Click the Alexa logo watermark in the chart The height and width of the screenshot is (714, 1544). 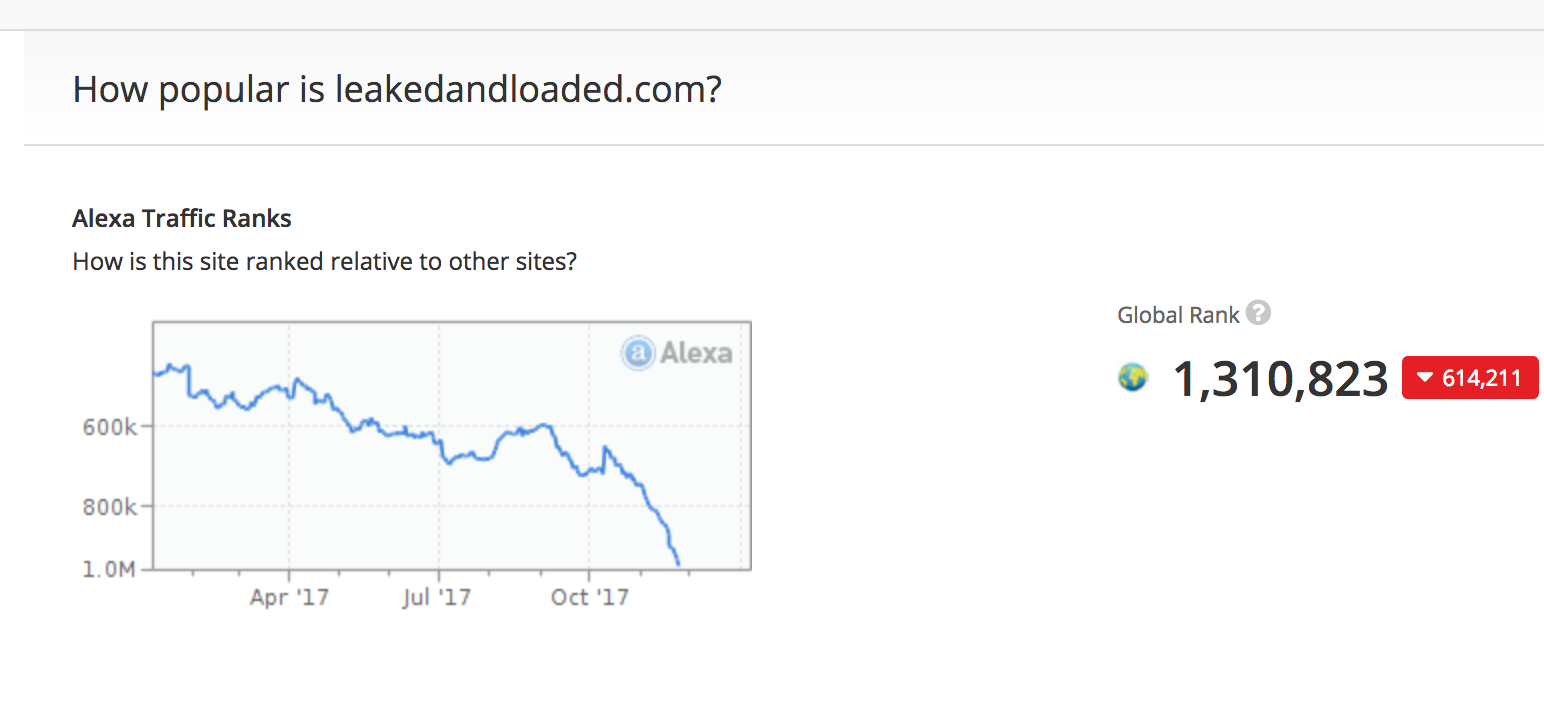(677, 352)
